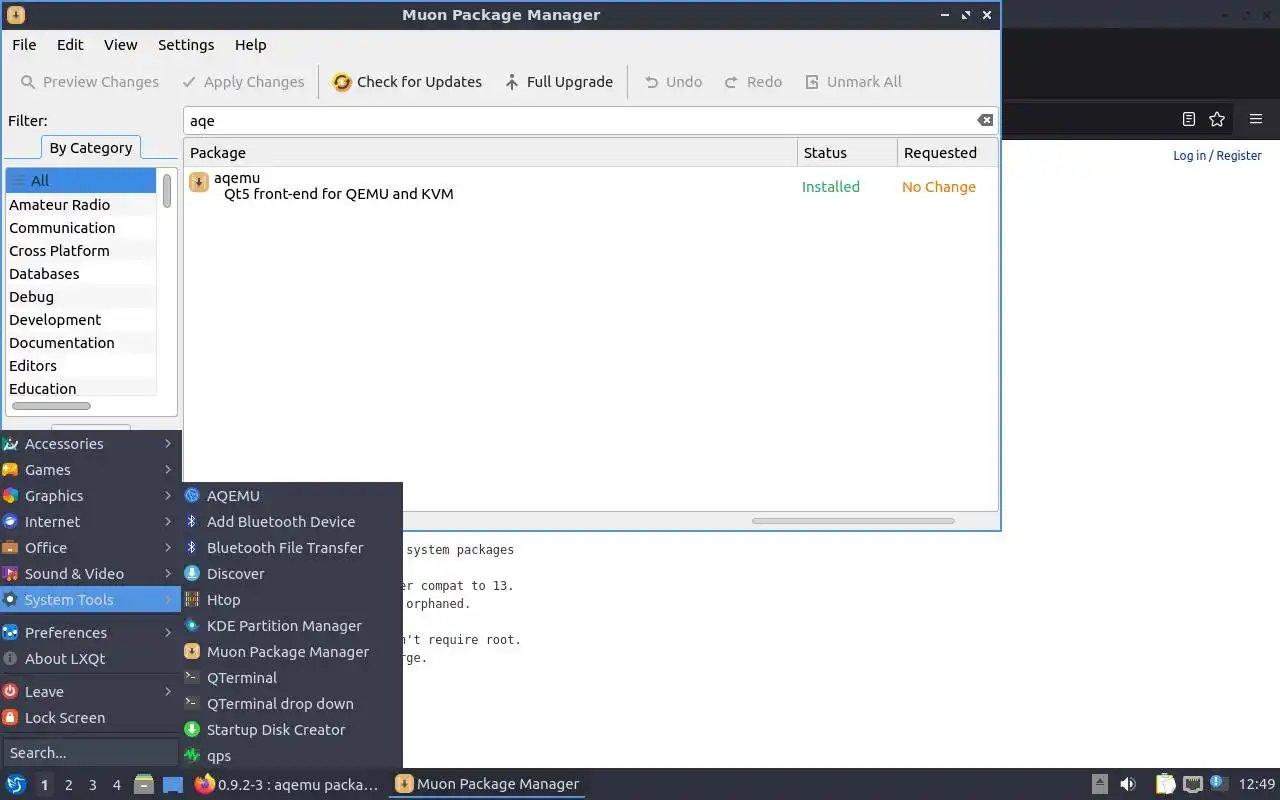
Task: Launch Muon Package Manager from the submenu
Action: coord(292,652)
